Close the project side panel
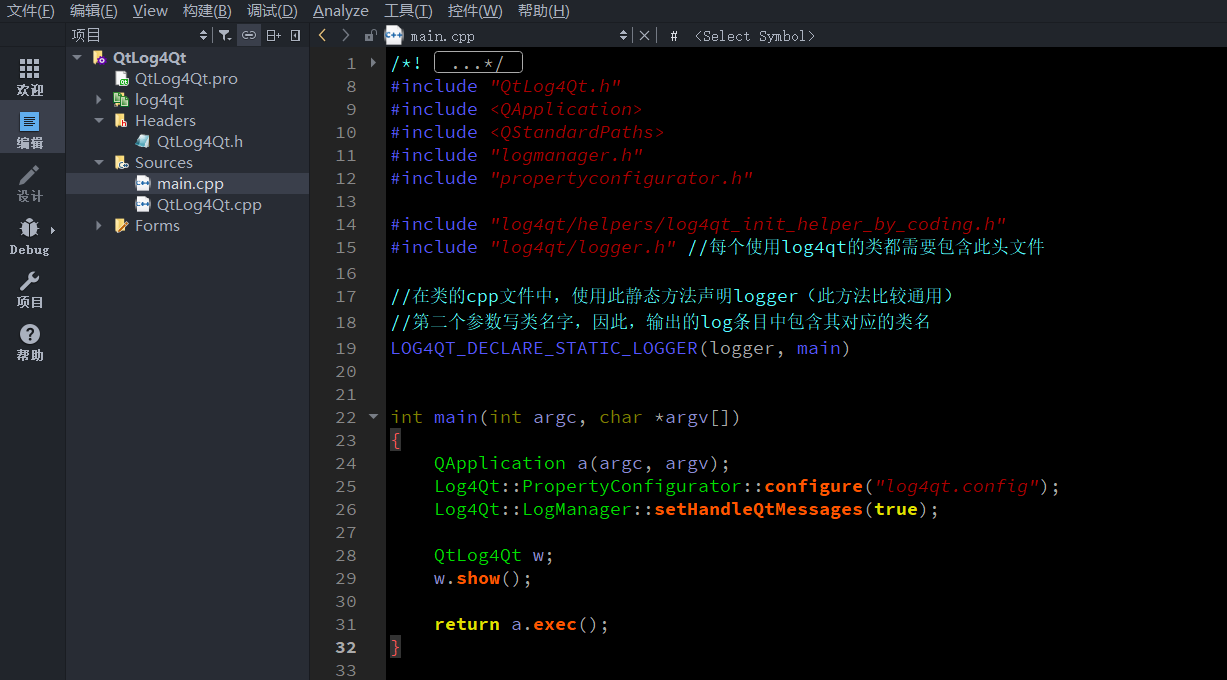Image resolution: width=1227 pixels, height=680 pixels. point(296,35)
